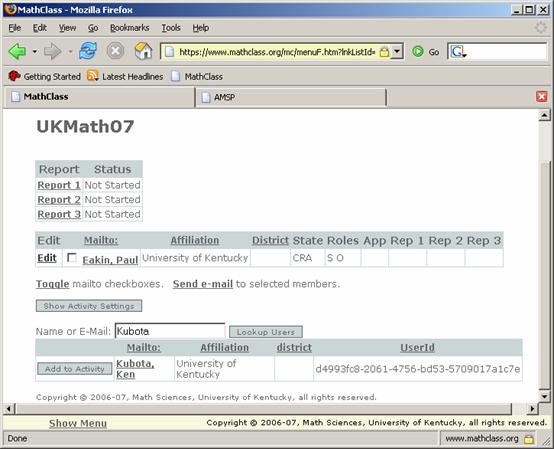Open the Tools menu

point(171,28)
